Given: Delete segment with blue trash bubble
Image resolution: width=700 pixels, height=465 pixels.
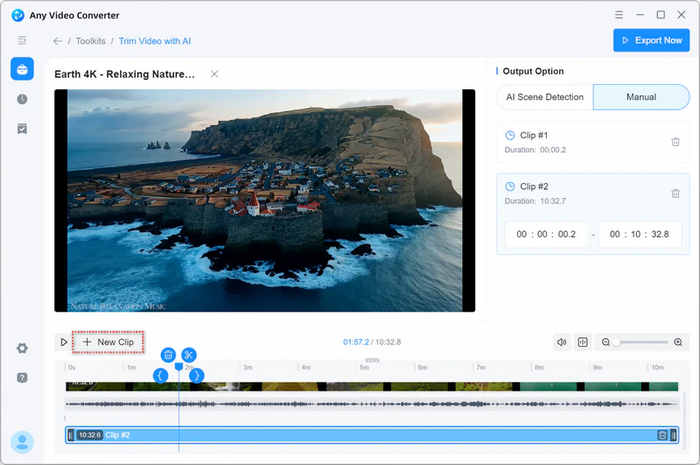Looking at the screenshot, I should tap(168, 355).
